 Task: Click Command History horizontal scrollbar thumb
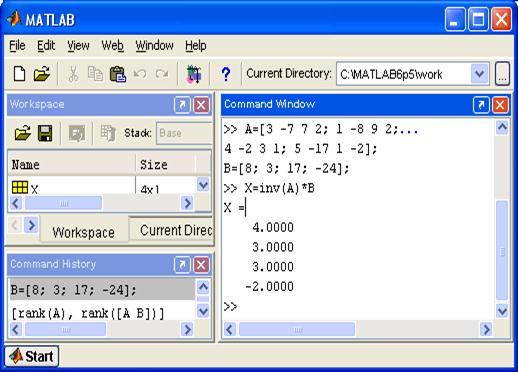click(x=66, y=330)
